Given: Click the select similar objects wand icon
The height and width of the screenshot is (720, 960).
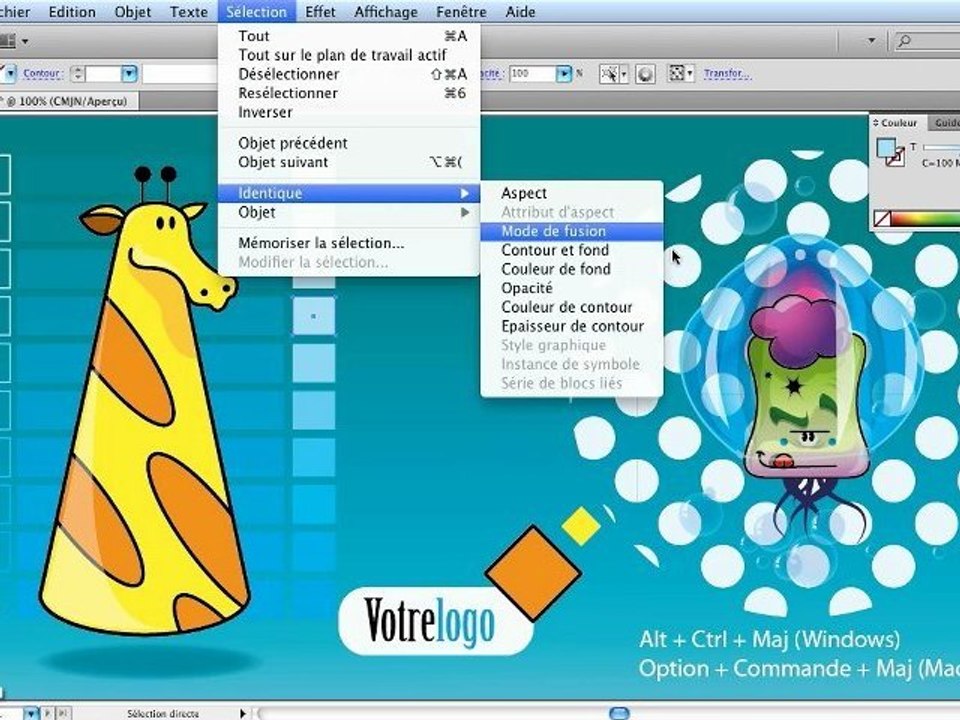Looking at the screenshot, I should pyautogui.click(x=608, y=74).
